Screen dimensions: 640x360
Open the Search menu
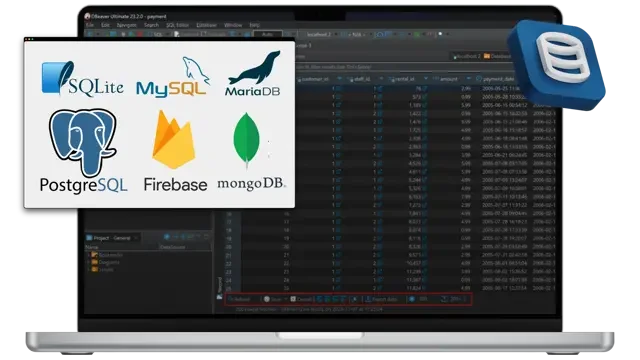pyautogui.click(x=151, y=25)
